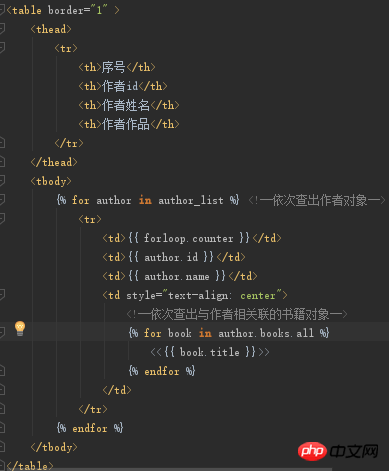389x471 pixels.
Task: Click the php logo watermark
Action: [x=312, y=451]
